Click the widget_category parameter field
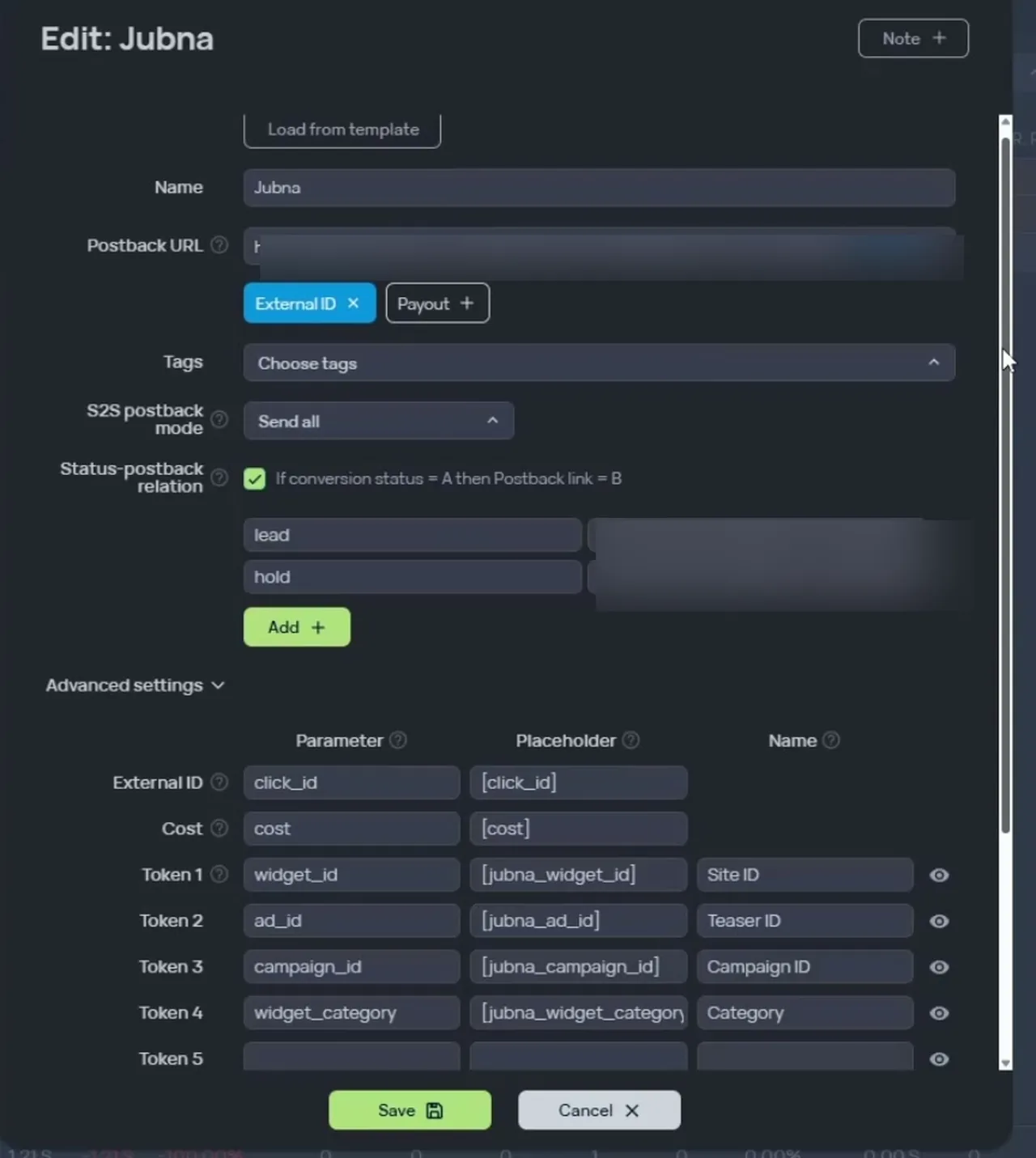This screenshot has width=1036, height=1158. pos(351,1013)
